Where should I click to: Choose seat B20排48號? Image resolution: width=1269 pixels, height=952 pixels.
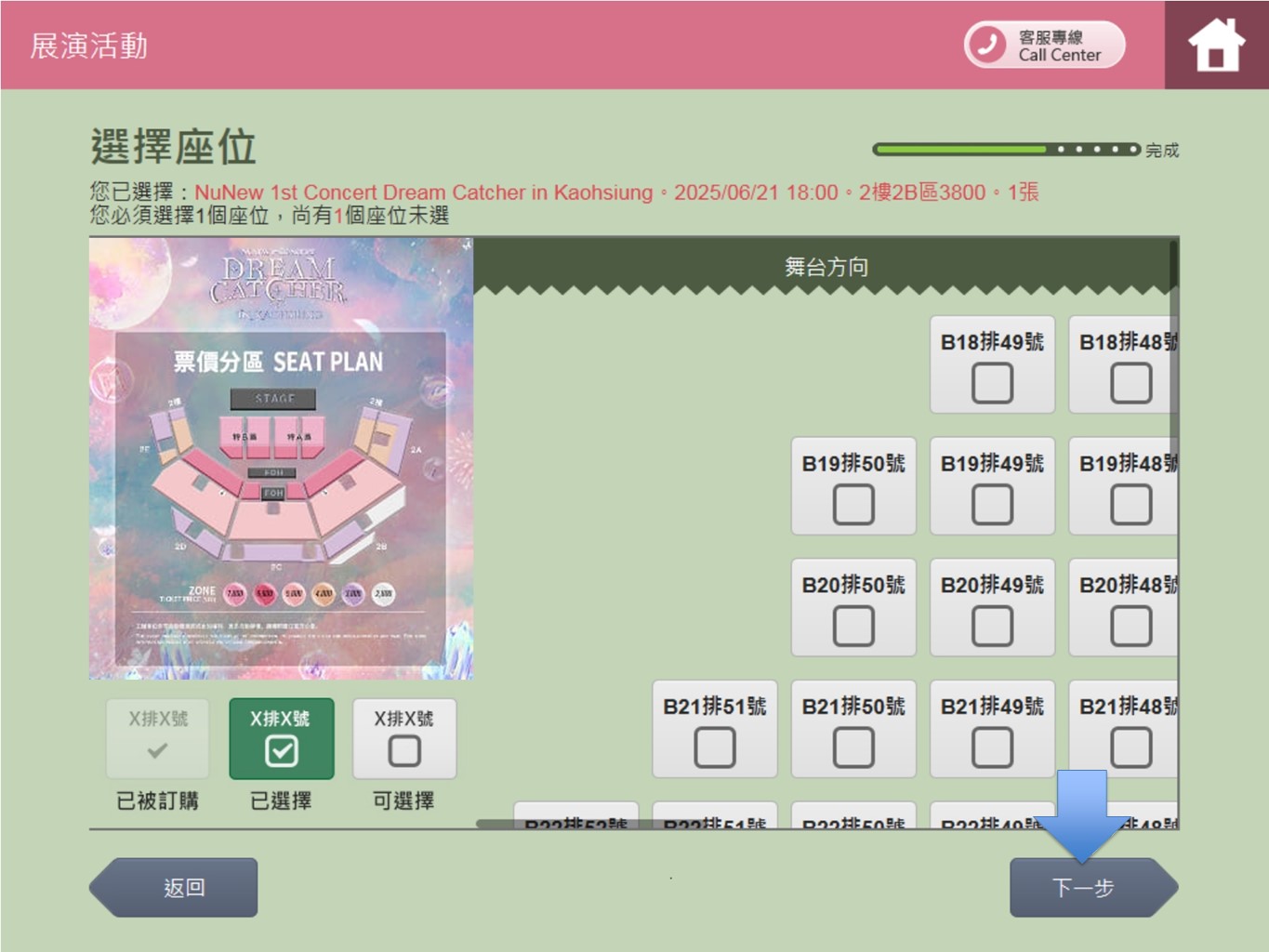coord(1130,626)
